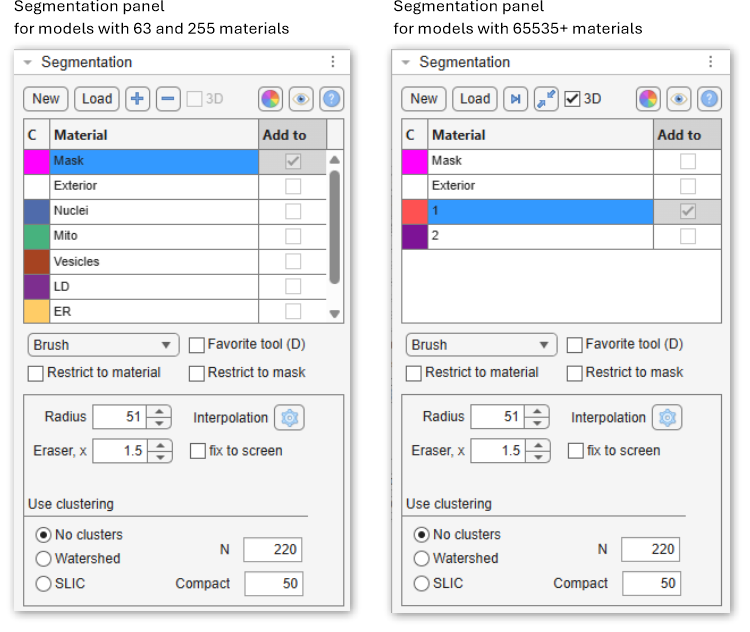Viewport: 750px width, 632px height.
Task: Add a material with plus icon, left panel
Action: click(137, 99)
